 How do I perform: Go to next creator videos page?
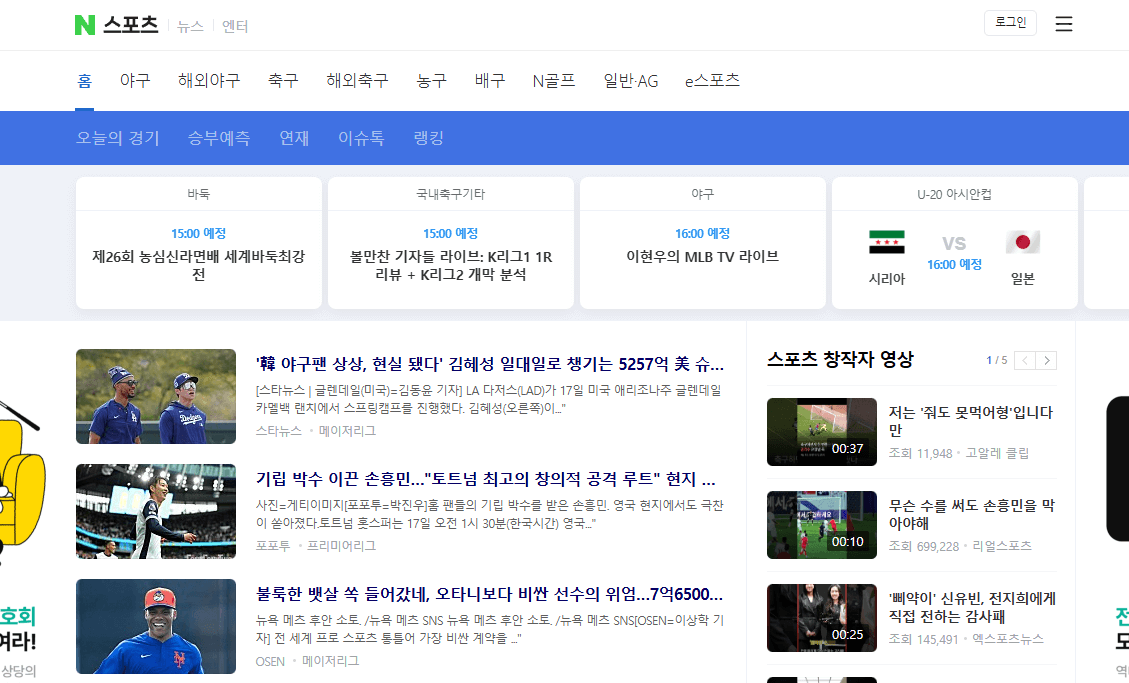1046,361
